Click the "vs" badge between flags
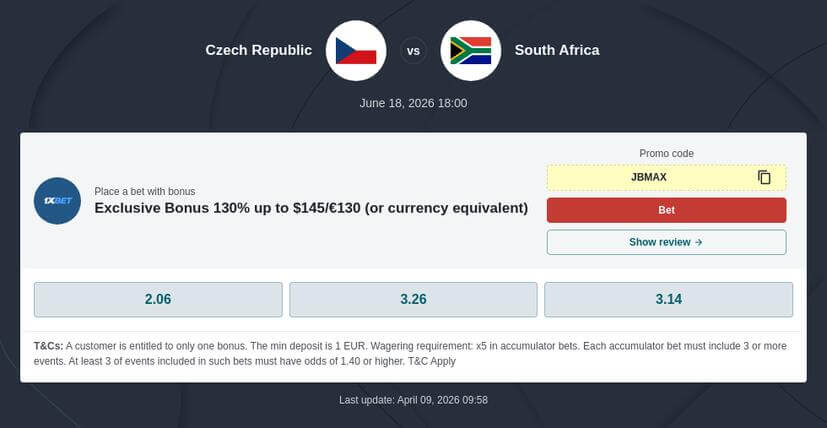The width and height of the screenshot is (827, 428). (413, 50)
